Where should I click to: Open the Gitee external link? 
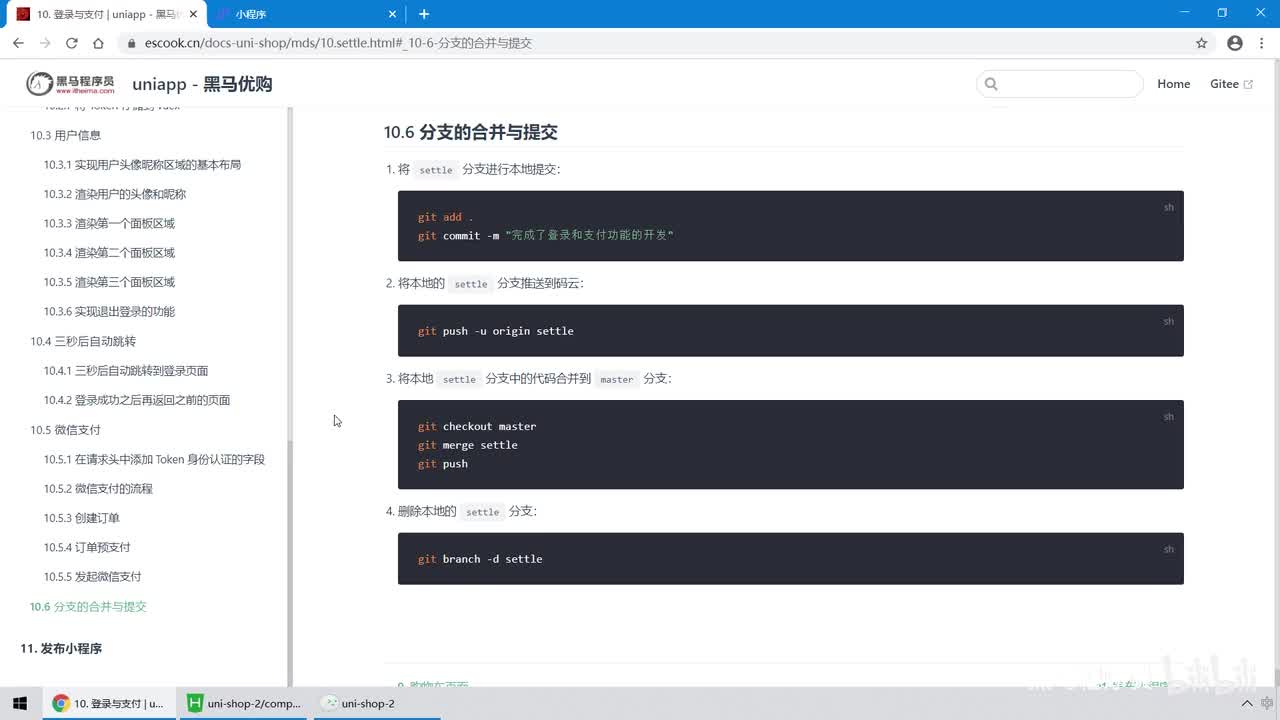point(1231,84)
